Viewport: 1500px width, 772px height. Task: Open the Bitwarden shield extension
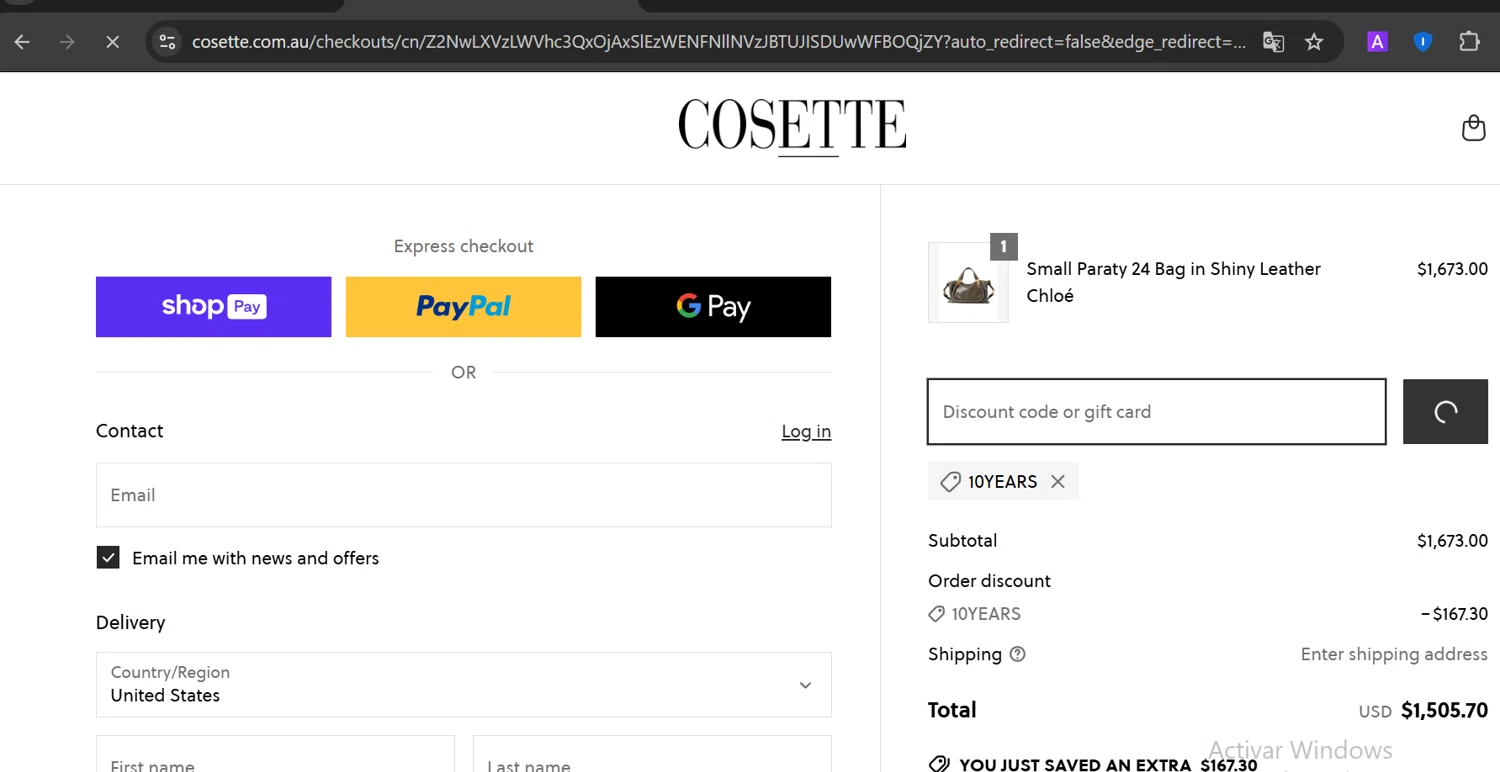1422,42
